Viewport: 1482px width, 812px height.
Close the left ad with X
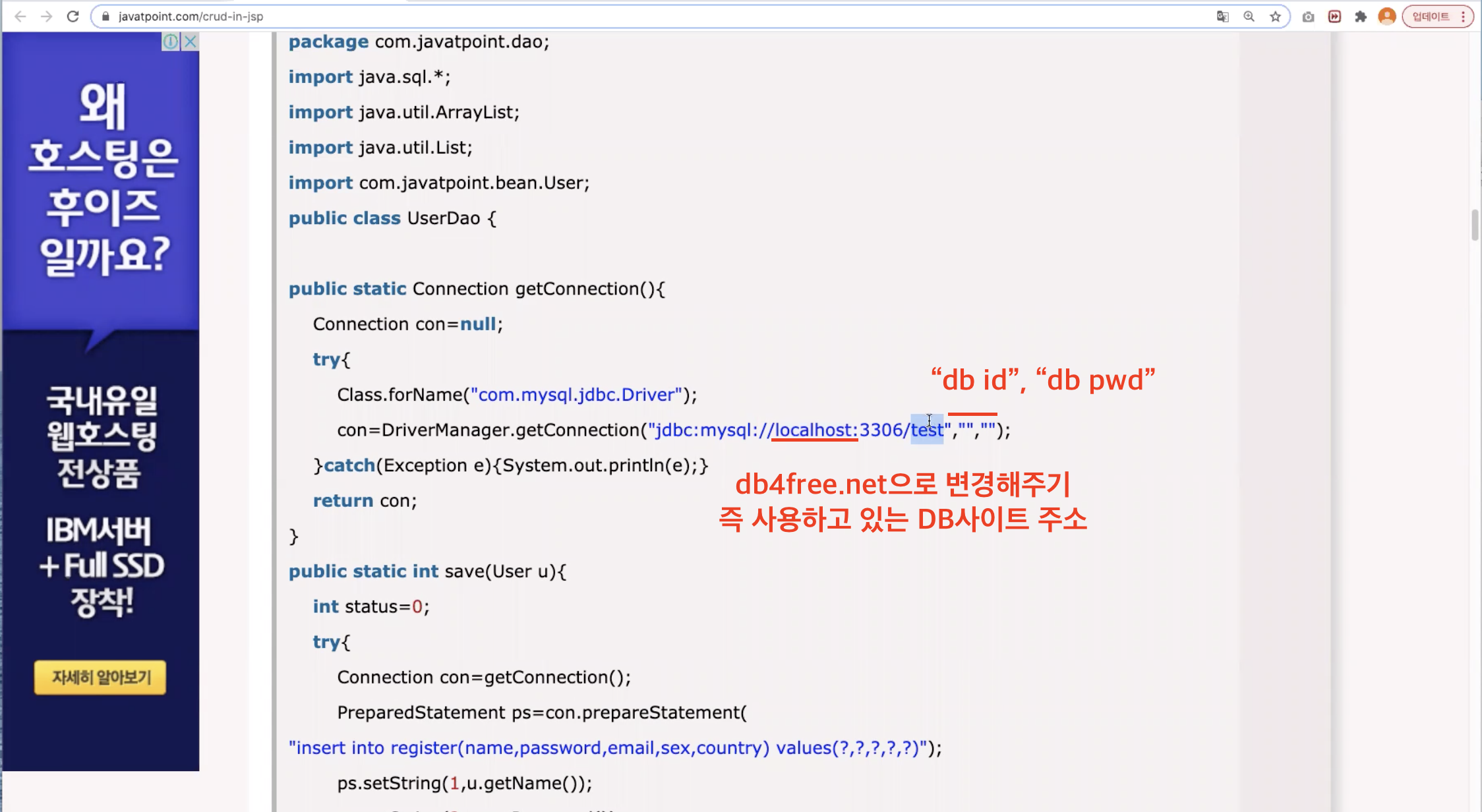tap(191, 42)
